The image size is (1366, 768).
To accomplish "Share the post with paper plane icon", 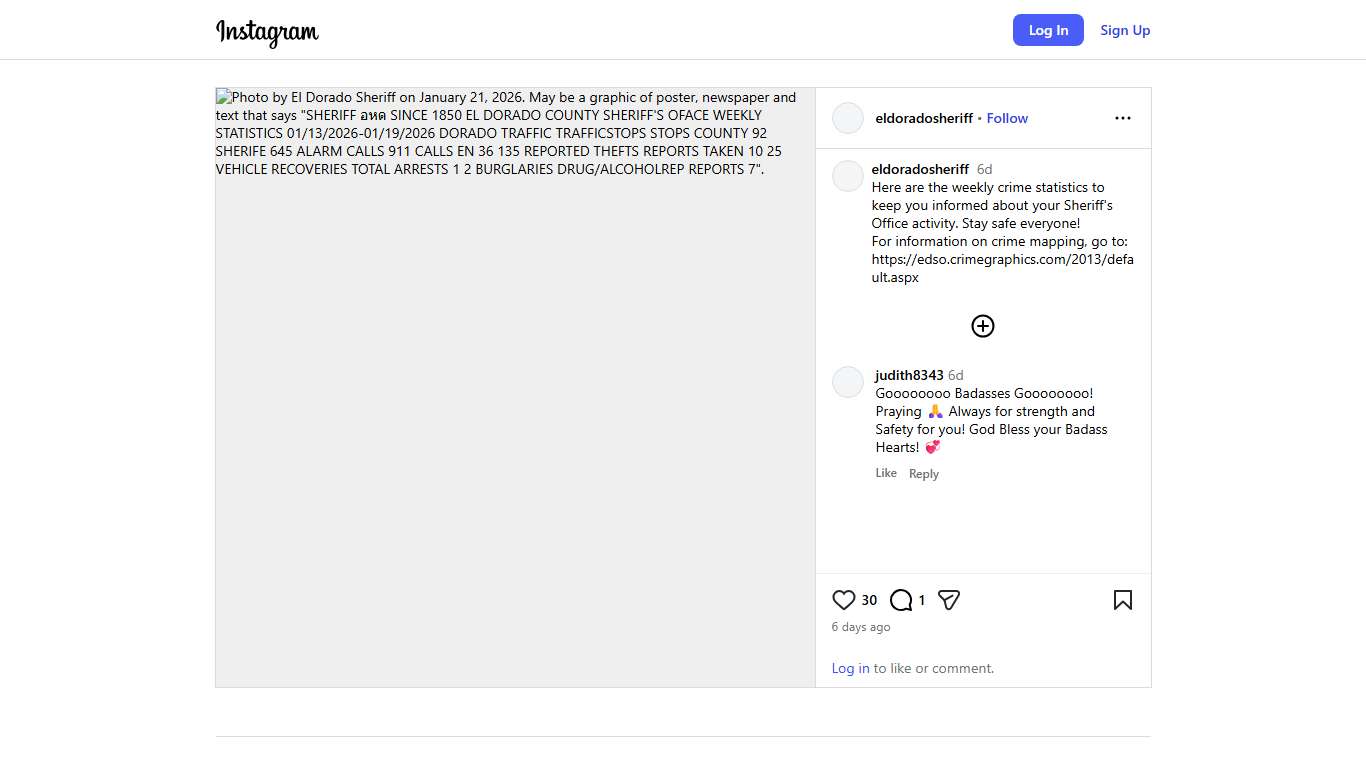I will pyautogui.click(x=949, y=600).
